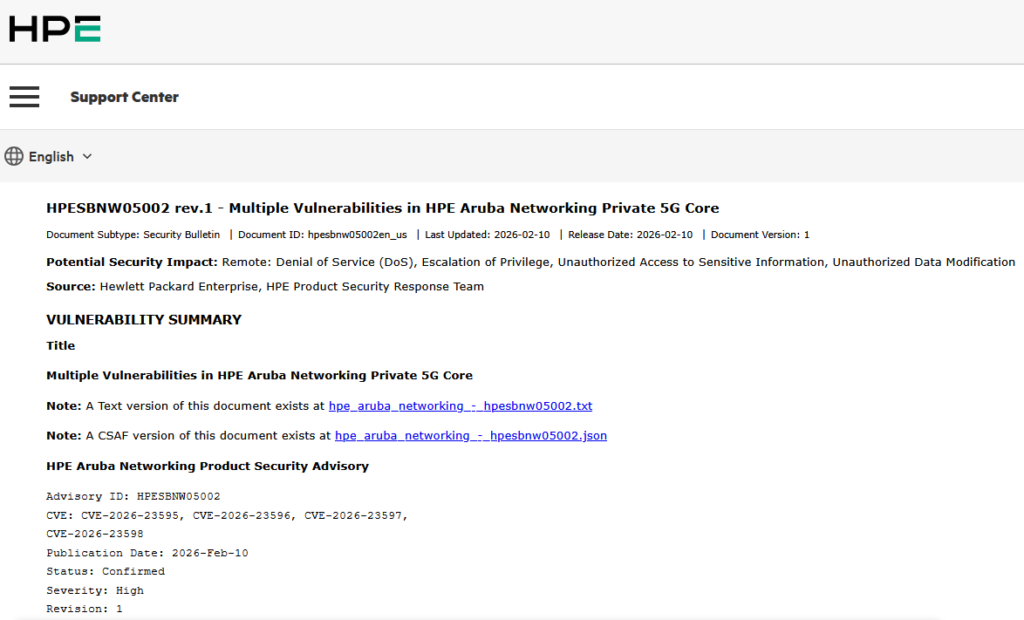
Task: Expand the chevron next to English
Action: 87,157
